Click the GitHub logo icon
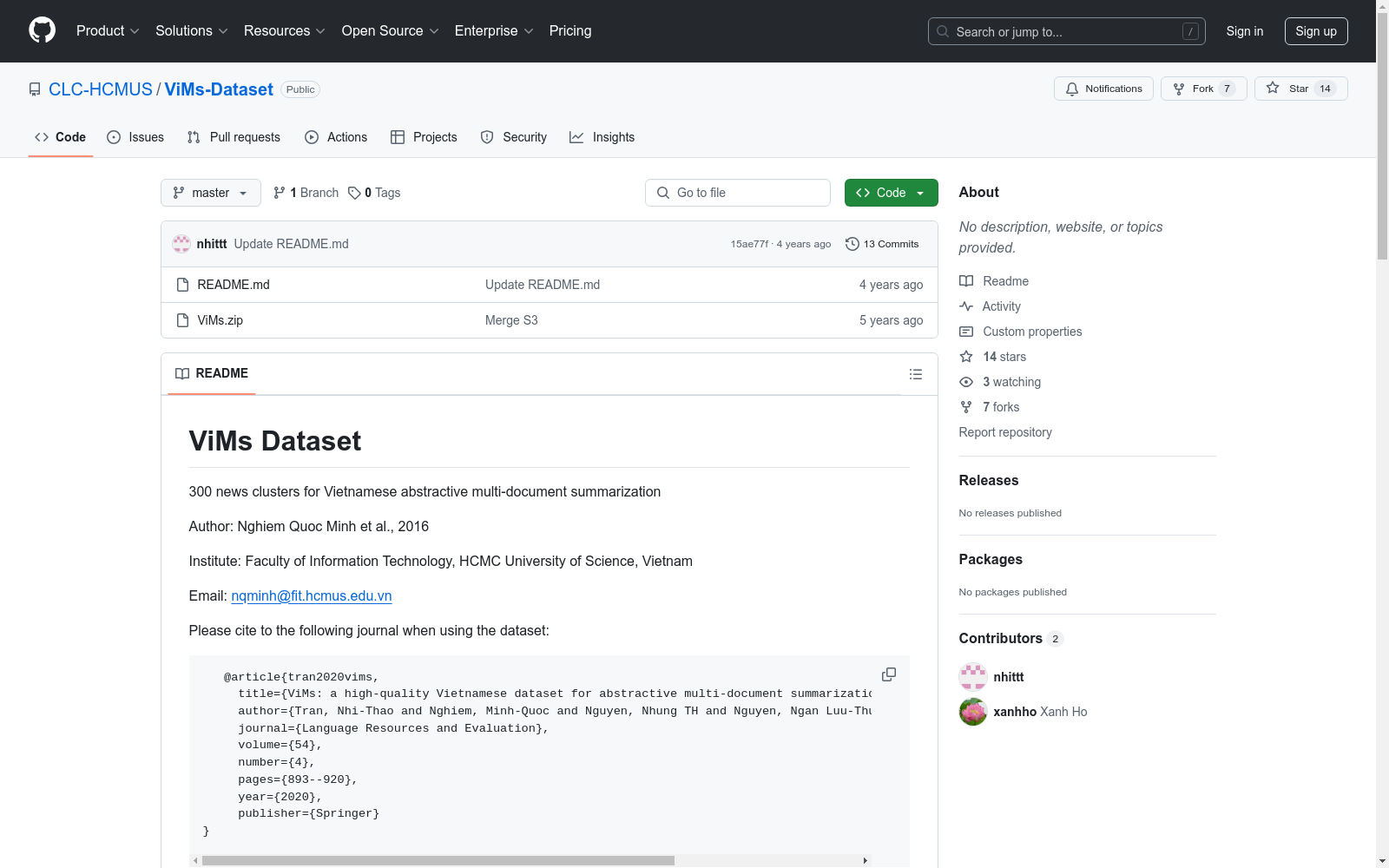 (x=42, y=30)
